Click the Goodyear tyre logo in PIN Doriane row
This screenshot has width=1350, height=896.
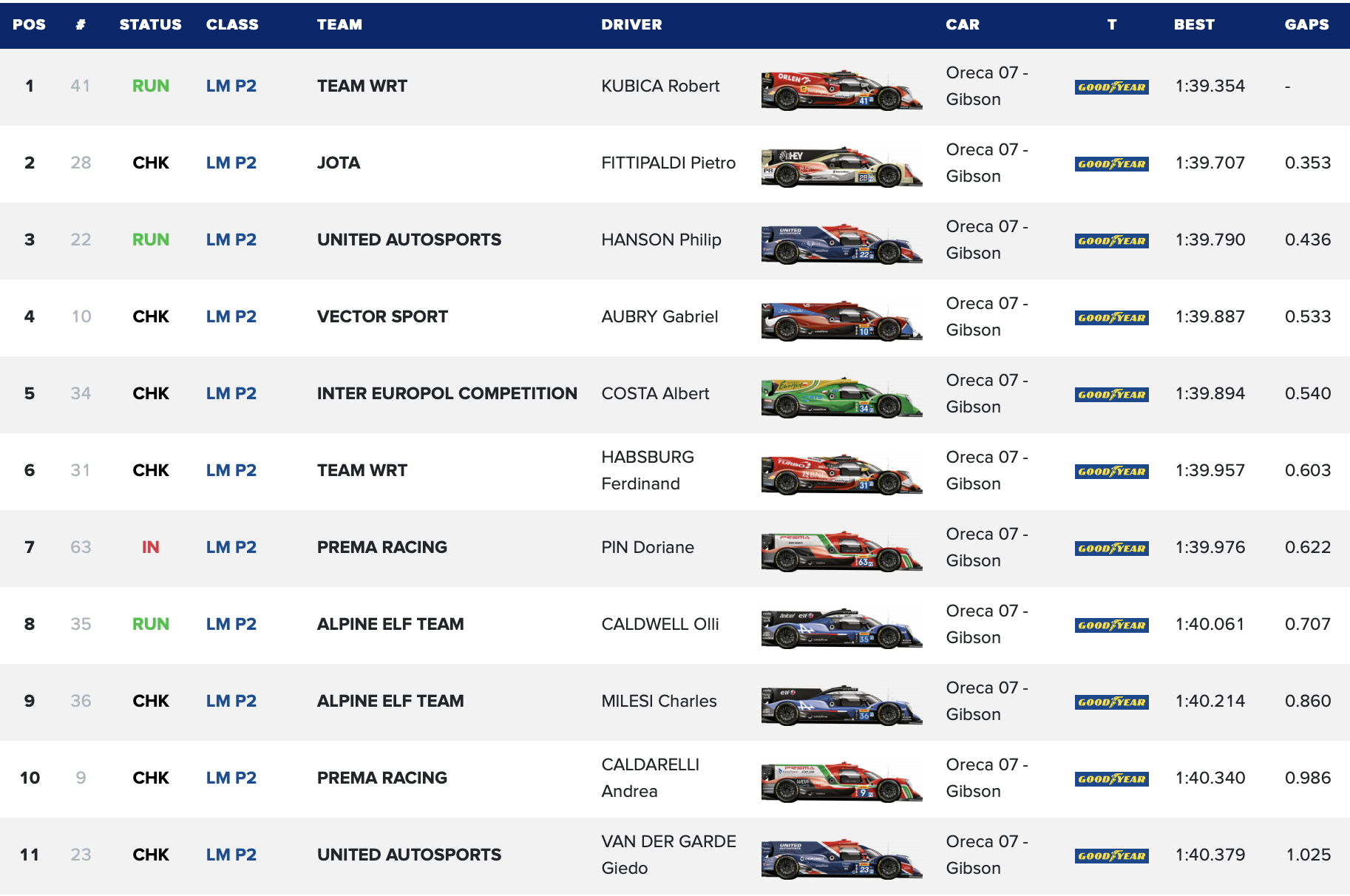coord(1111,549)
